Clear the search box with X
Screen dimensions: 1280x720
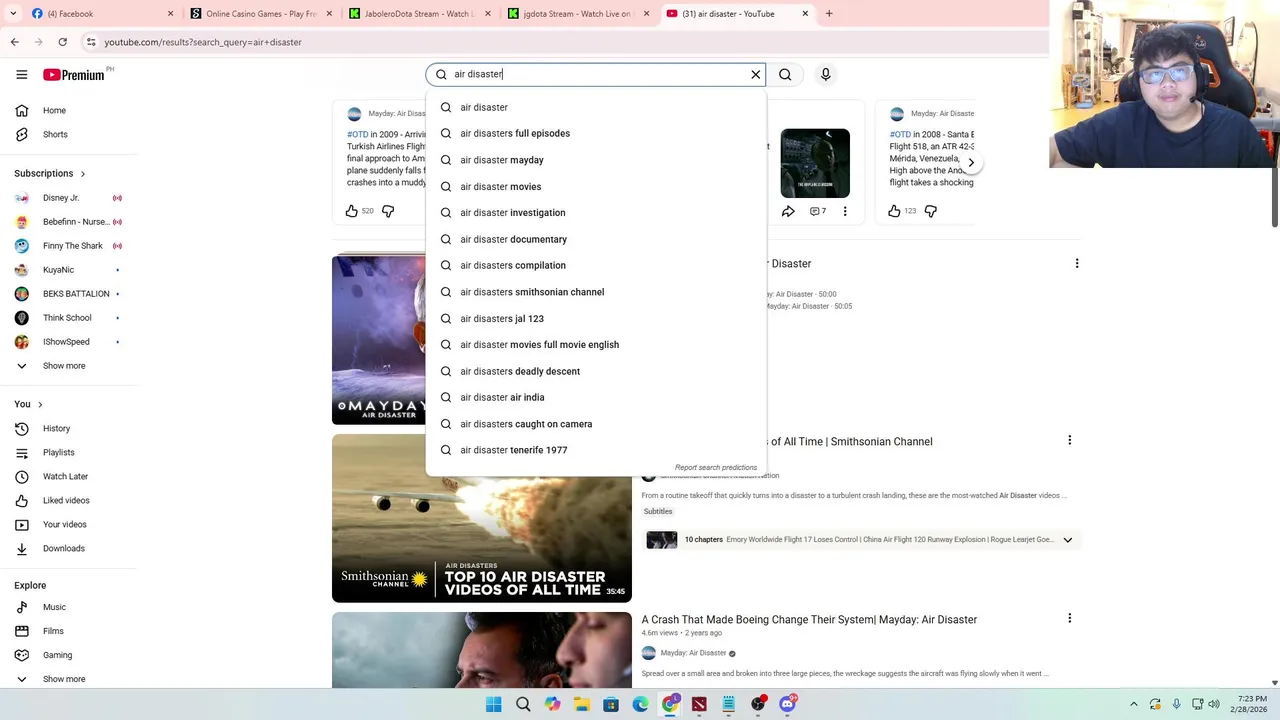[x=756, y=74]
